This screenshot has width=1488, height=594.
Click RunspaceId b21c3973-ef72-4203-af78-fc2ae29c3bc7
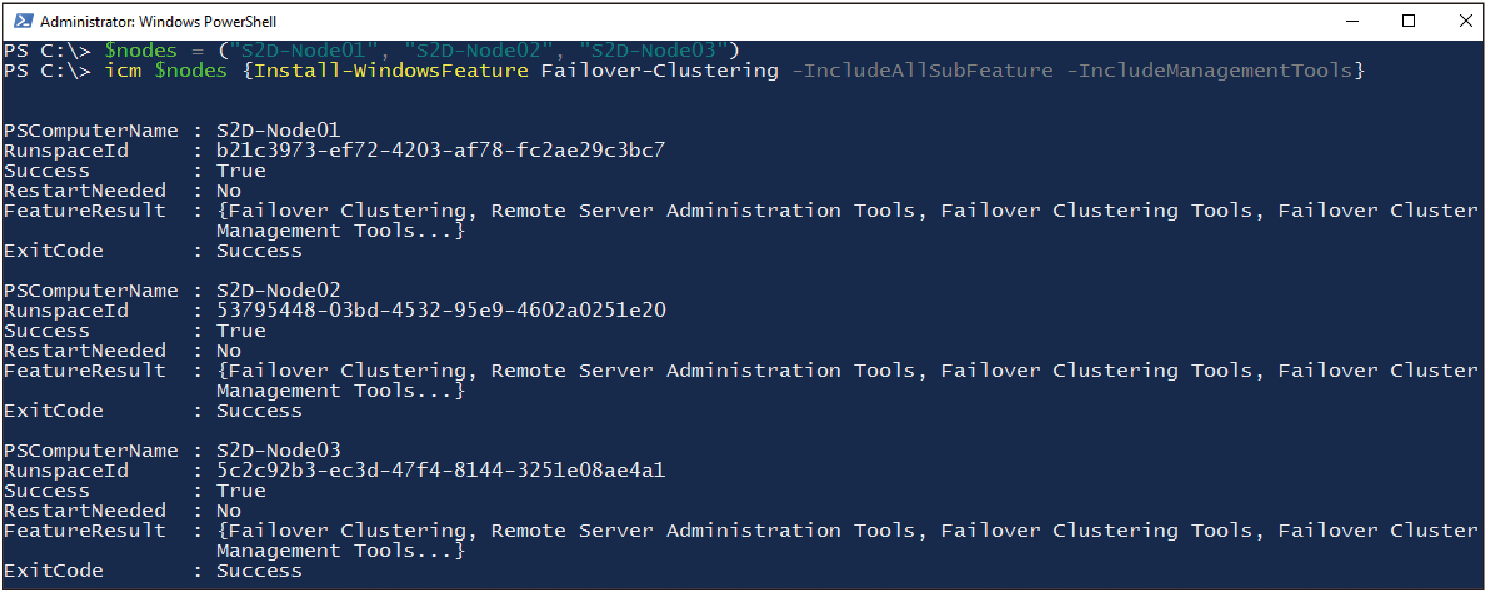[441, 151]
